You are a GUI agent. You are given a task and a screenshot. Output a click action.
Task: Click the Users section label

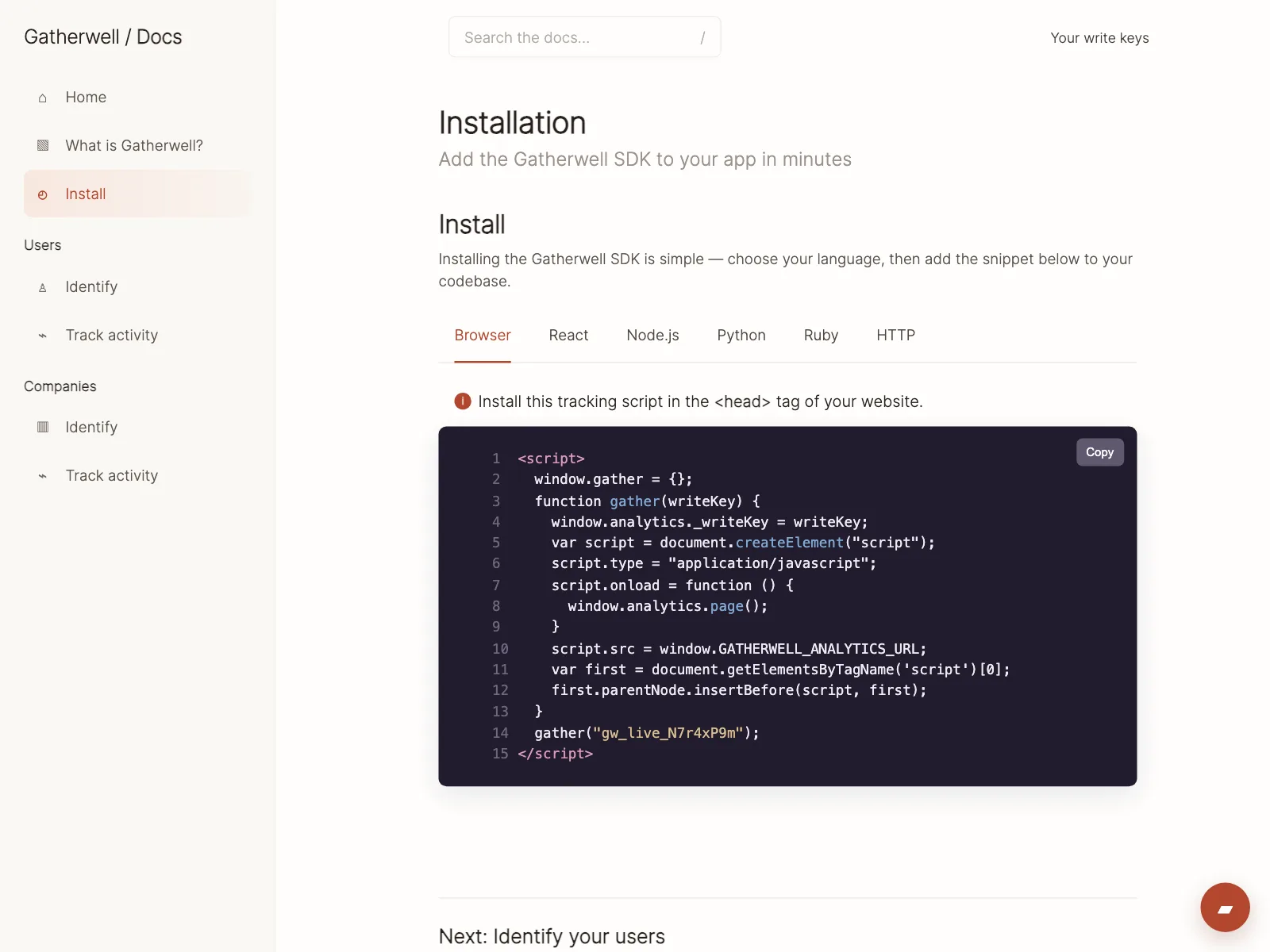pyautogui.click(x=43, y=245)
